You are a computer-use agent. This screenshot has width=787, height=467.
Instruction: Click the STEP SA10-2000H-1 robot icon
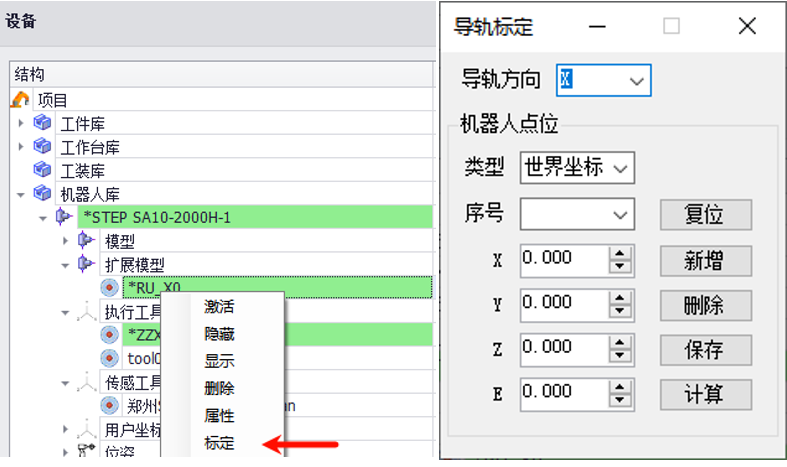coord(64,217)
